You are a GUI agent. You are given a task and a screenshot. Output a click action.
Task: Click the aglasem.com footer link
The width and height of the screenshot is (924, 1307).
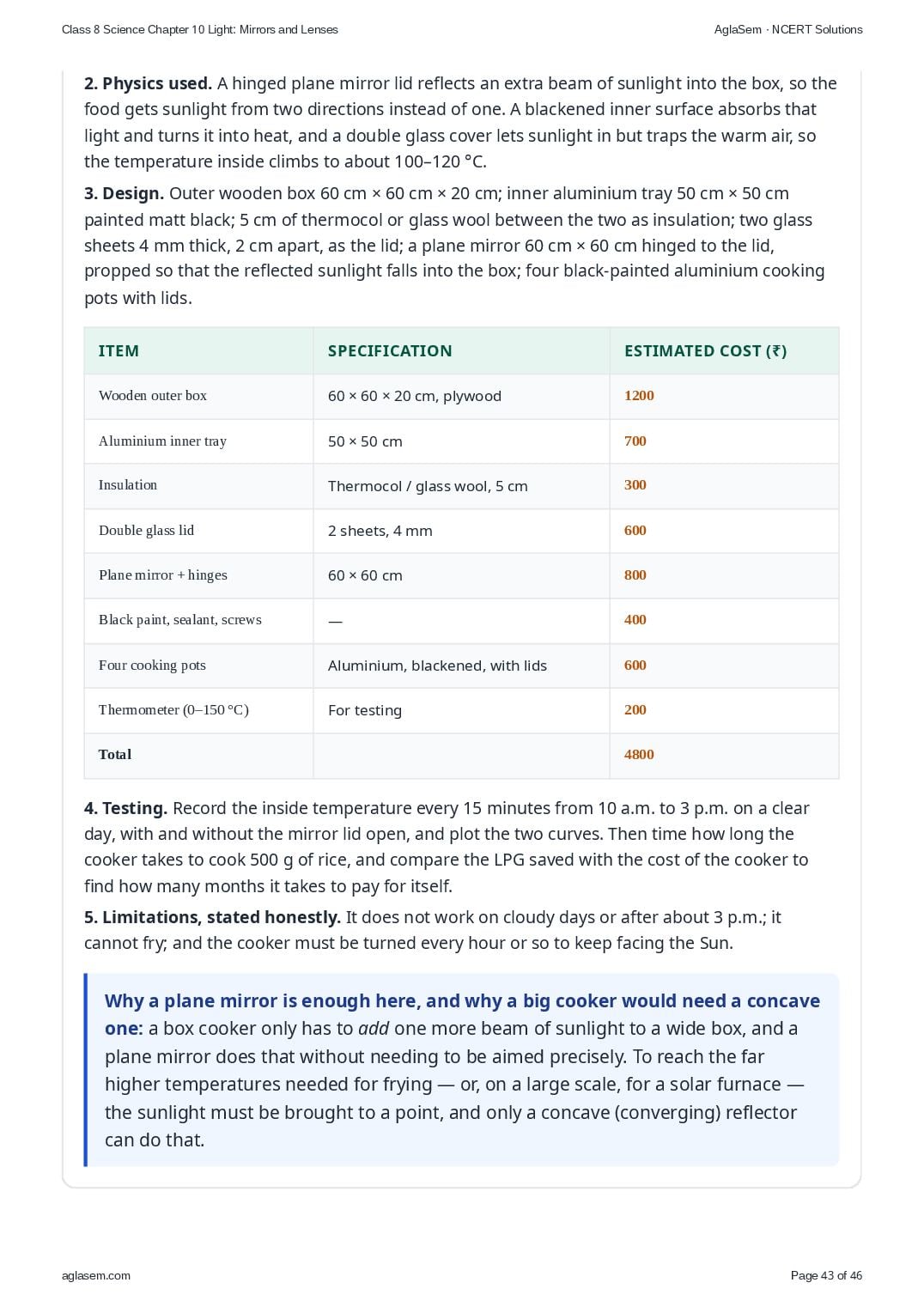[x=96, y=1275]
